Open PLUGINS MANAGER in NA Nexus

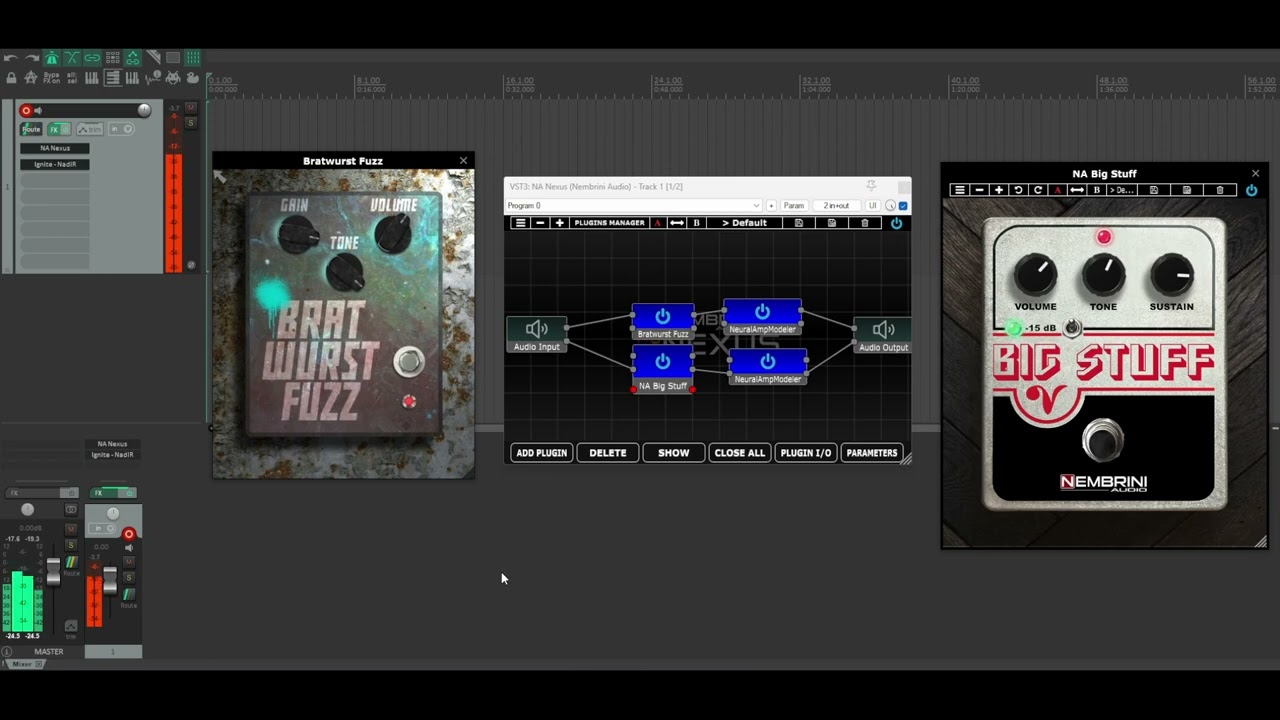click(x=609, y=223)
